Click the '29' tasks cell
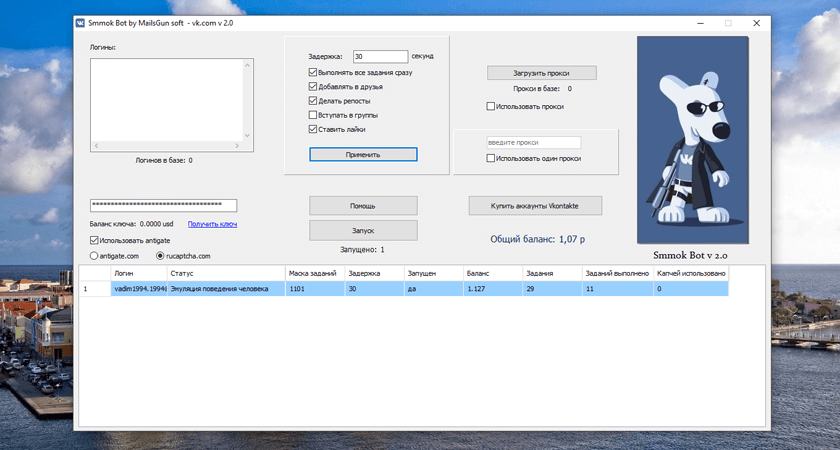 click(x=553, y=289)
